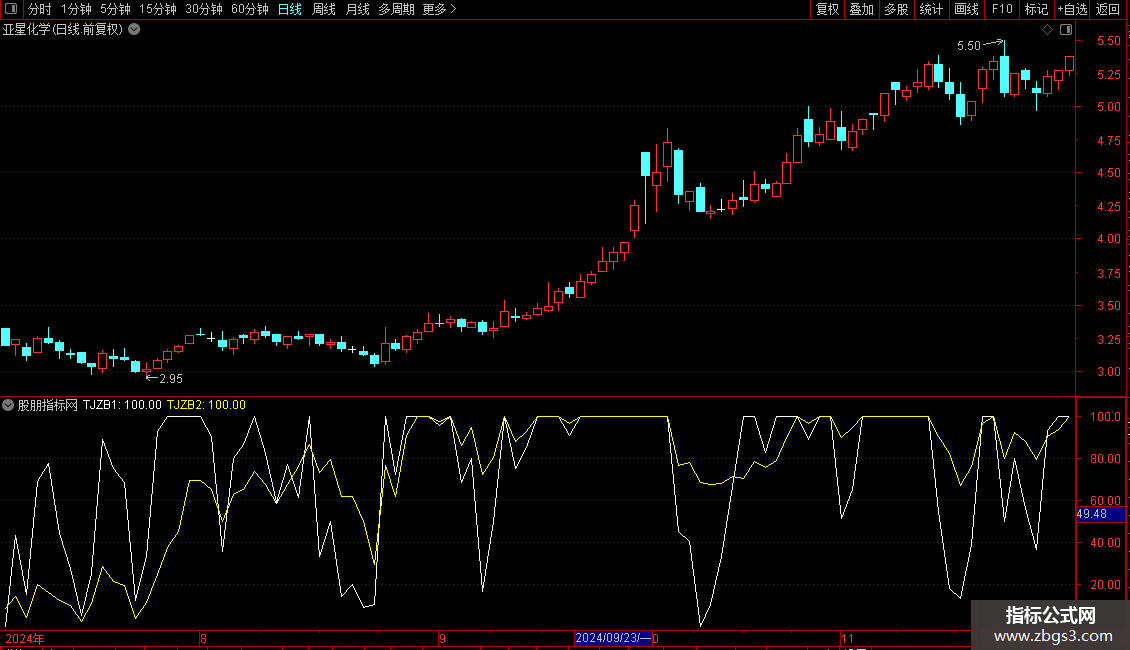Select the 60分钟 period tab
Viewport: 1130px width, 650px height.
click(x=249, y=9)
